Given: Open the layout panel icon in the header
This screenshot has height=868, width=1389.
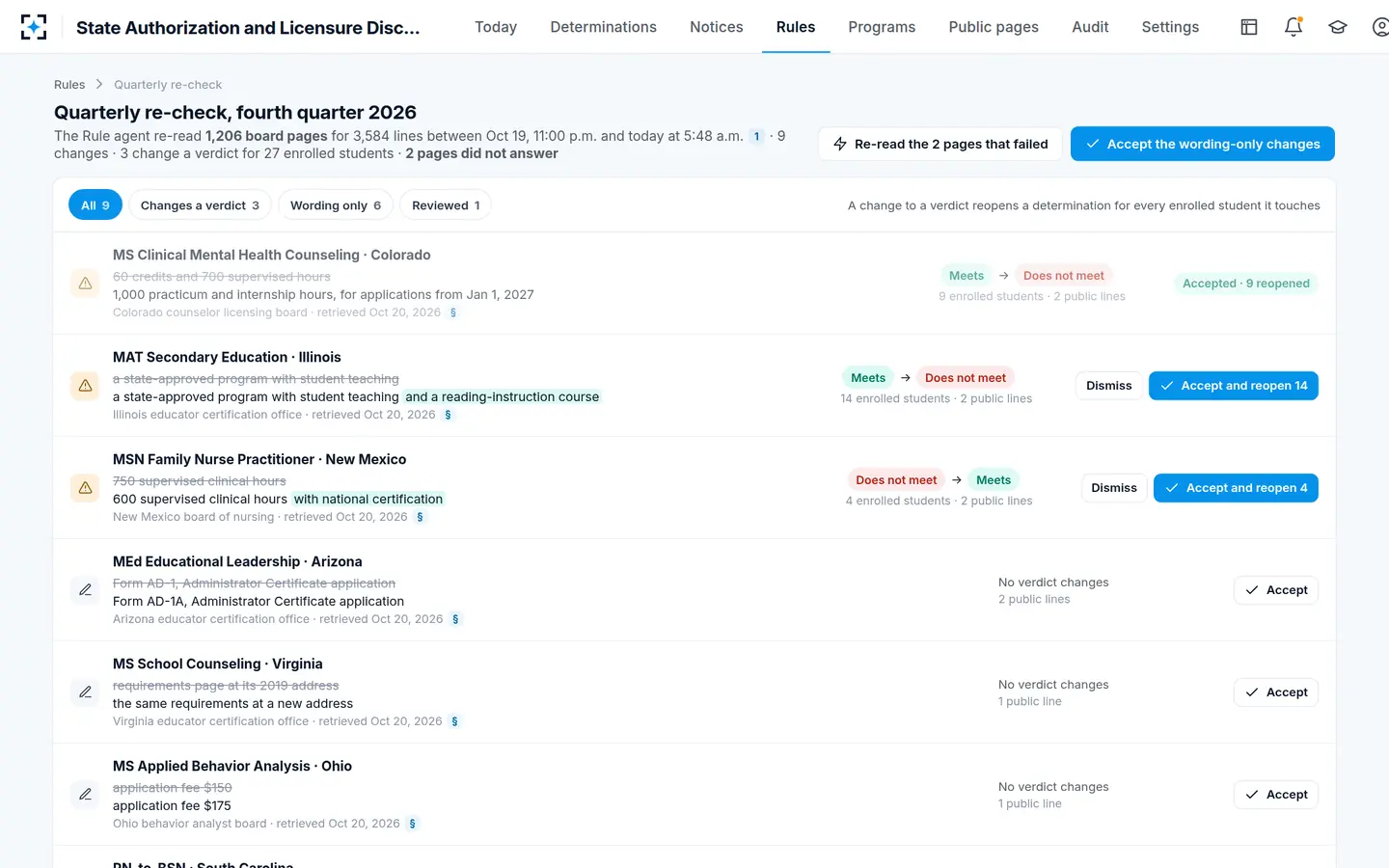Looking at the screenshot, I should tap(1249, 27).
